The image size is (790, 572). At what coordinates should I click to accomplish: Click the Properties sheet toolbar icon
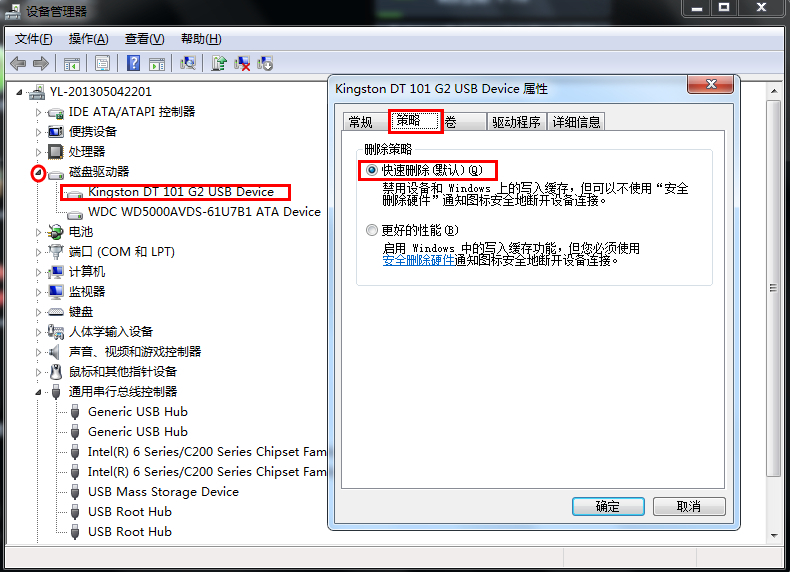(x=102, y=63)
